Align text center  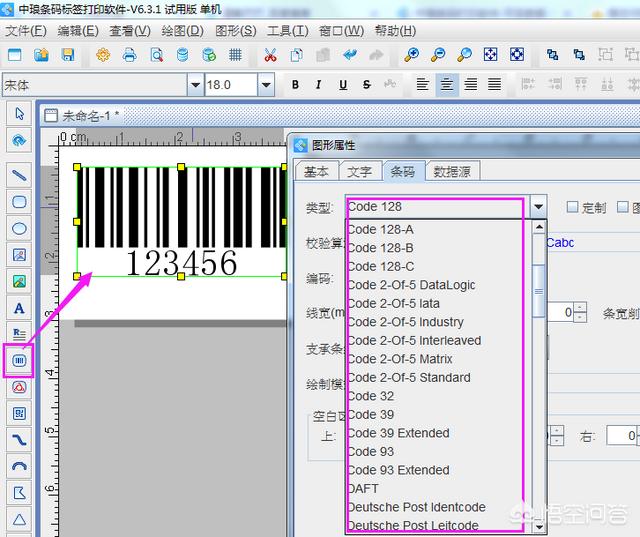tap(447, 85)
